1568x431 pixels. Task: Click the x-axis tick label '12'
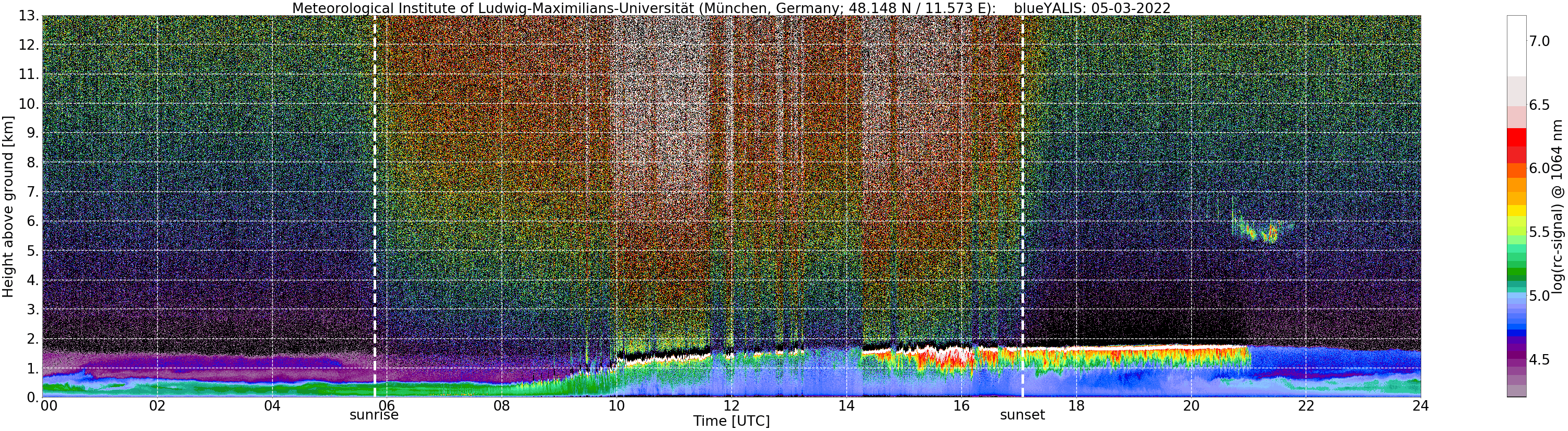[x=731, y=405]
